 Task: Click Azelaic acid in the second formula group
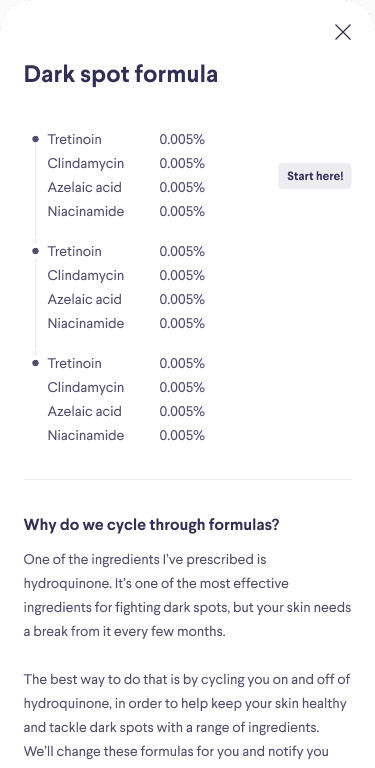tap(84, 299)
